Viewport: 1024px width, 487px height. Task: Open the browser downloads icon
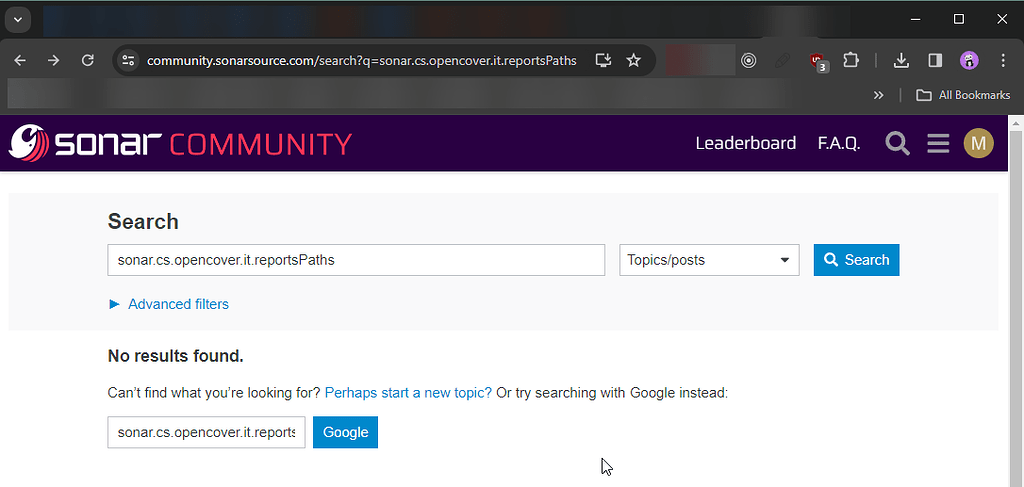click(x=901, y=61)
